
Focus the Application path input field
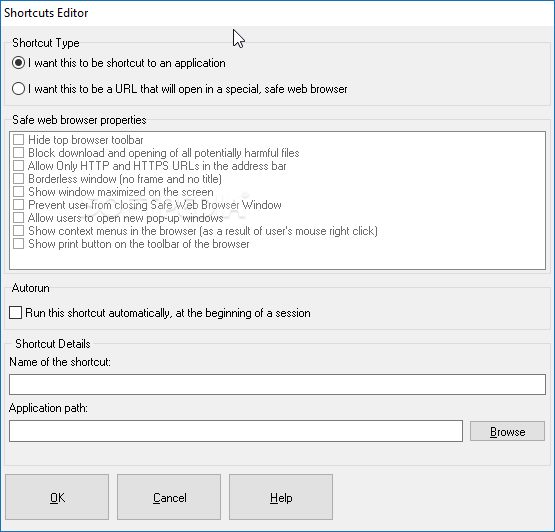[x=236, y=431]
